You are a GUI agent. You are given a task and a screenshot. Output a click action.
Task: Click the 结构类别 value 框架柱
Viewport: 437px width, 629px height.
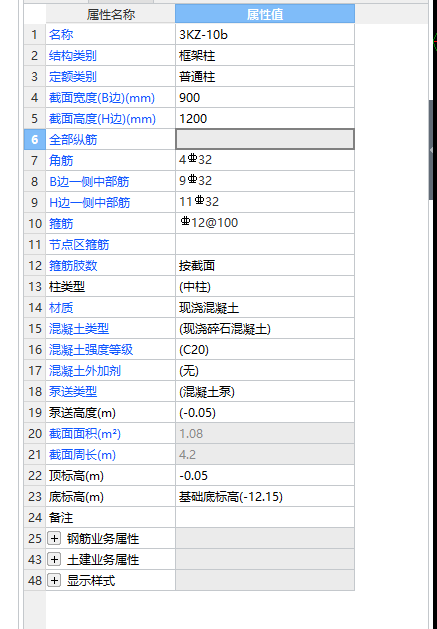point(197,56)
